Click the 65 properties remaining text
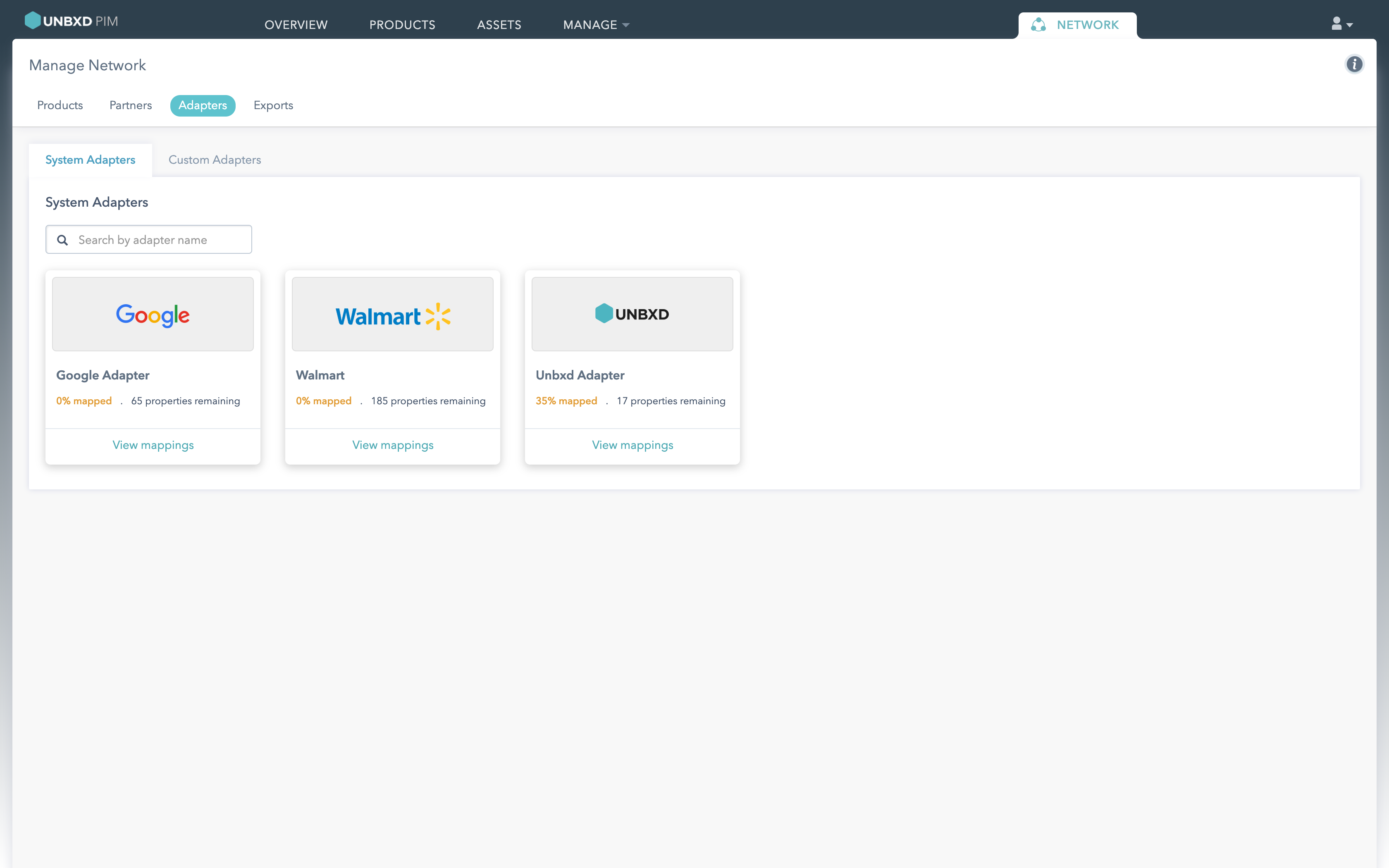The width and height of the screenshot is (1389, 868). [185, 401]
